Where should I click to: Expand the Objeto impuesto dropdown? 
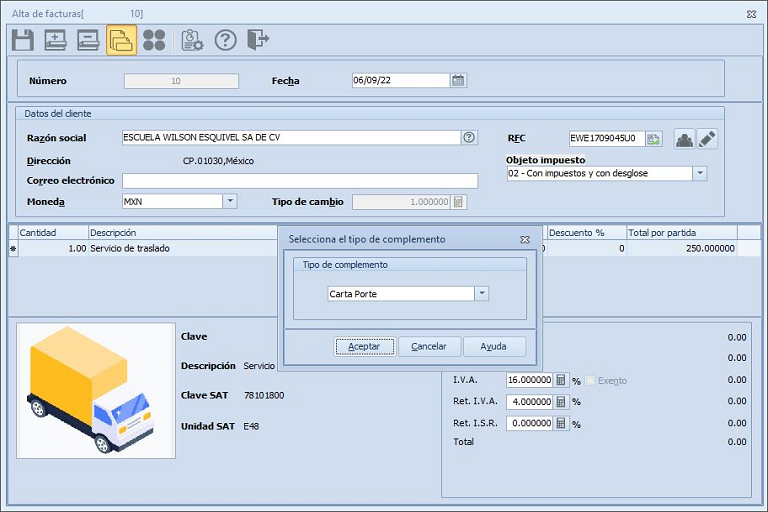pos(700,173)
